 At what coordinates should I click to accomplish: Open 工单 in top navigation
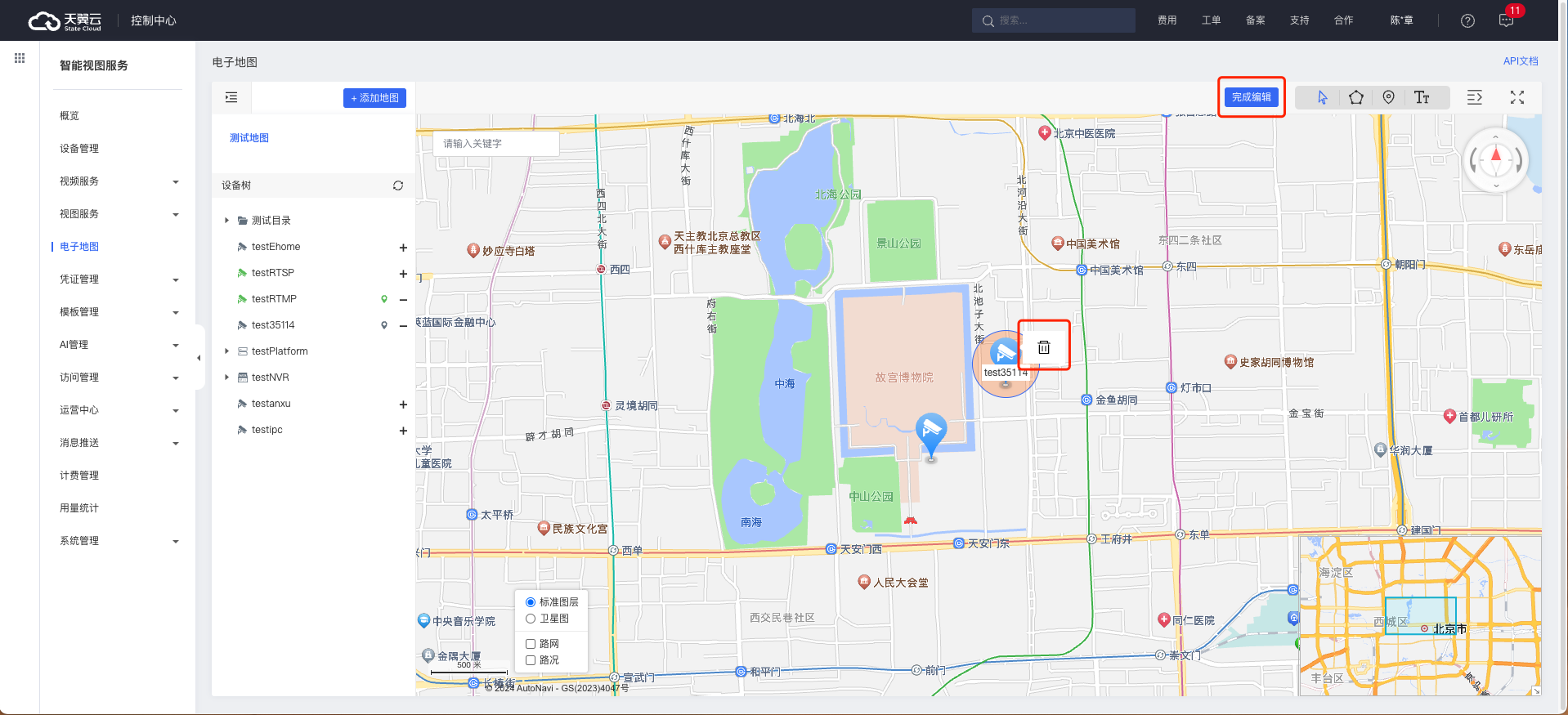pos(1212,20)
